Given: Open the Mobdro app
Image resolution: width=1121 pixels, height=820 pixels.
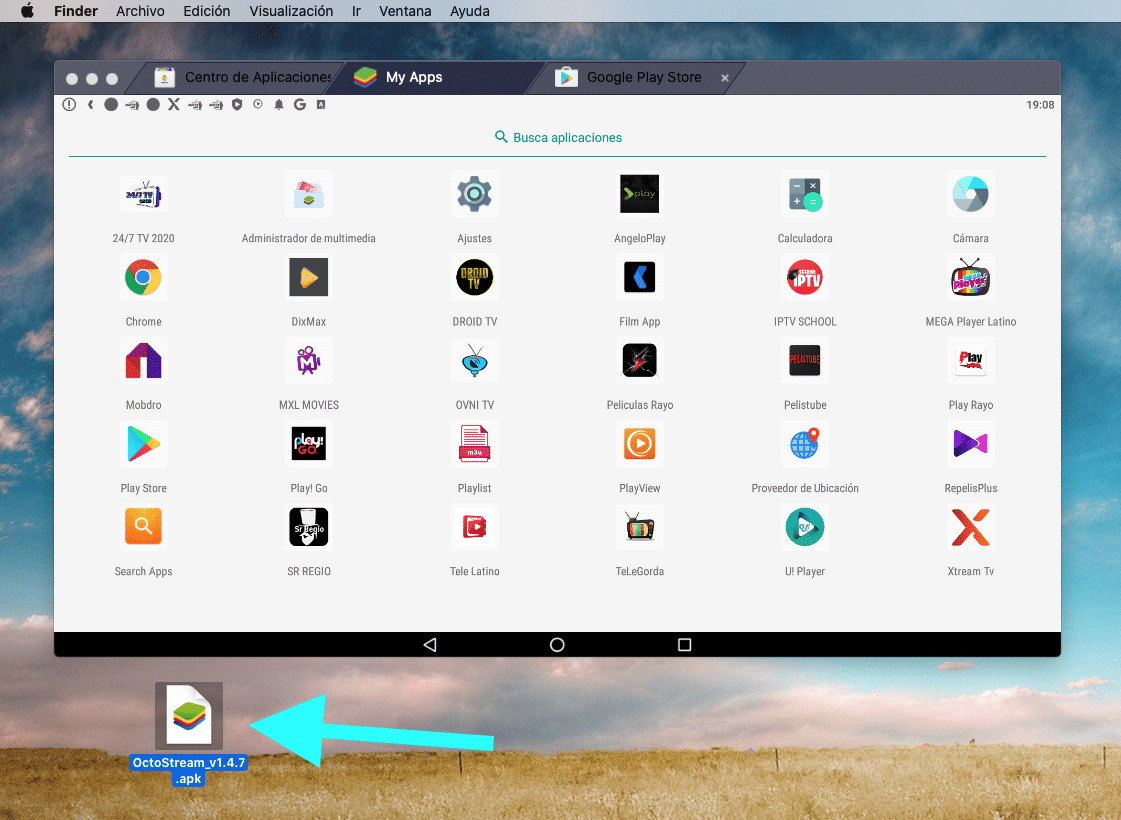Looking at the screenshot, I should [143, 361].
